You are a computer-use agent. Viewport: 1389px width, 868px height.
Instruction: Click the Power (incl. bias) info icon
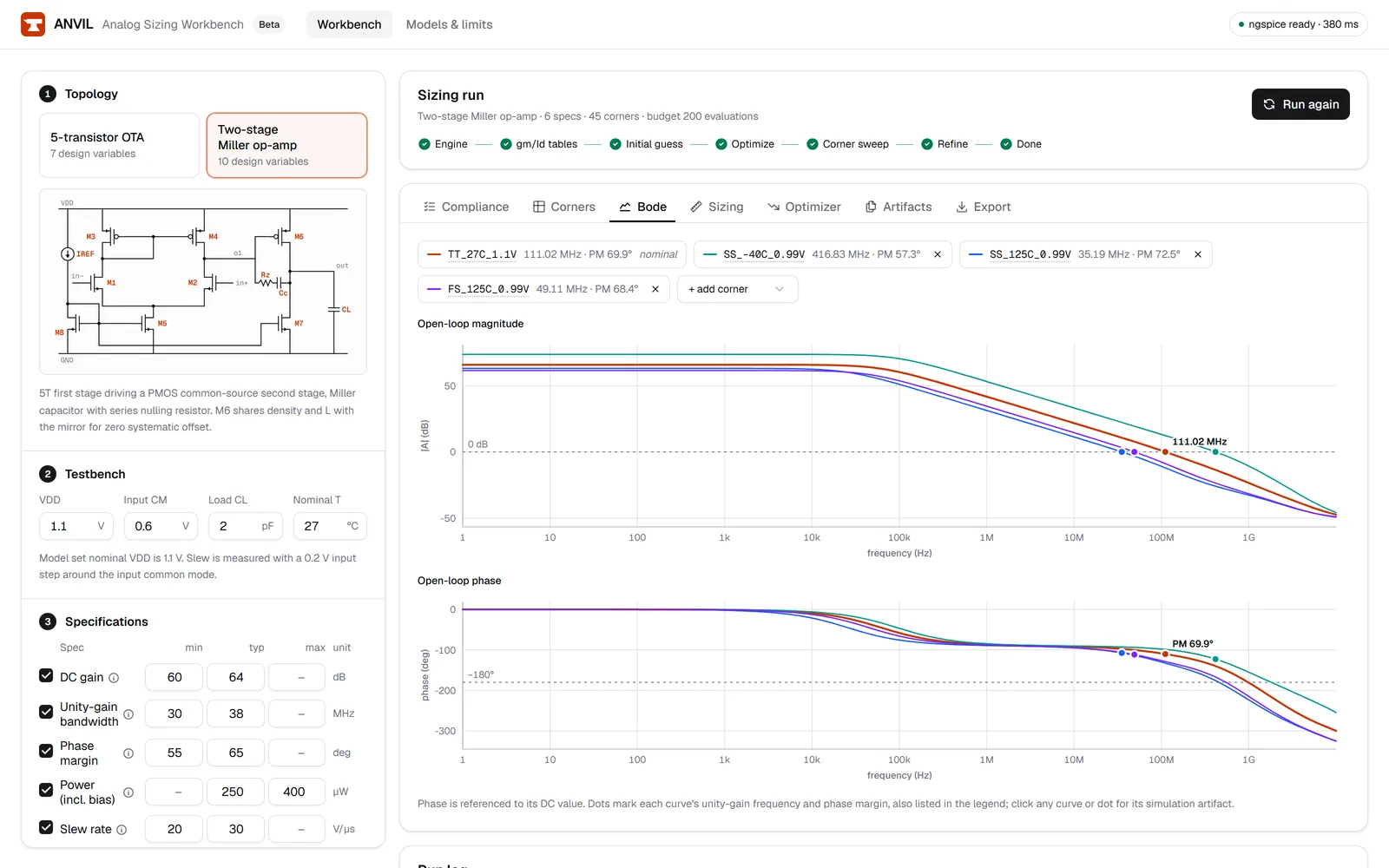128,792
